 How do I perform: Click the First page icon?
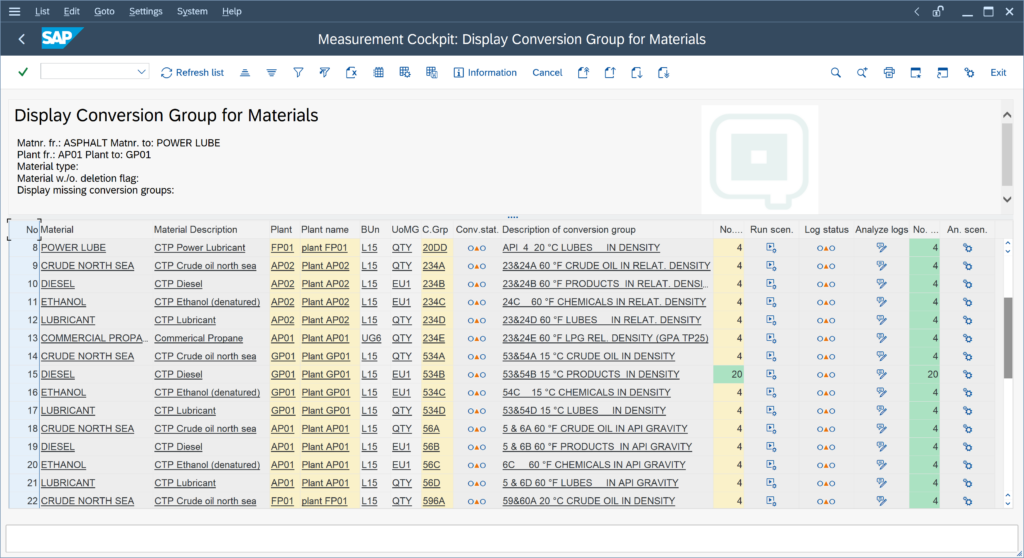pyautogui.click(x=583, y=73)
